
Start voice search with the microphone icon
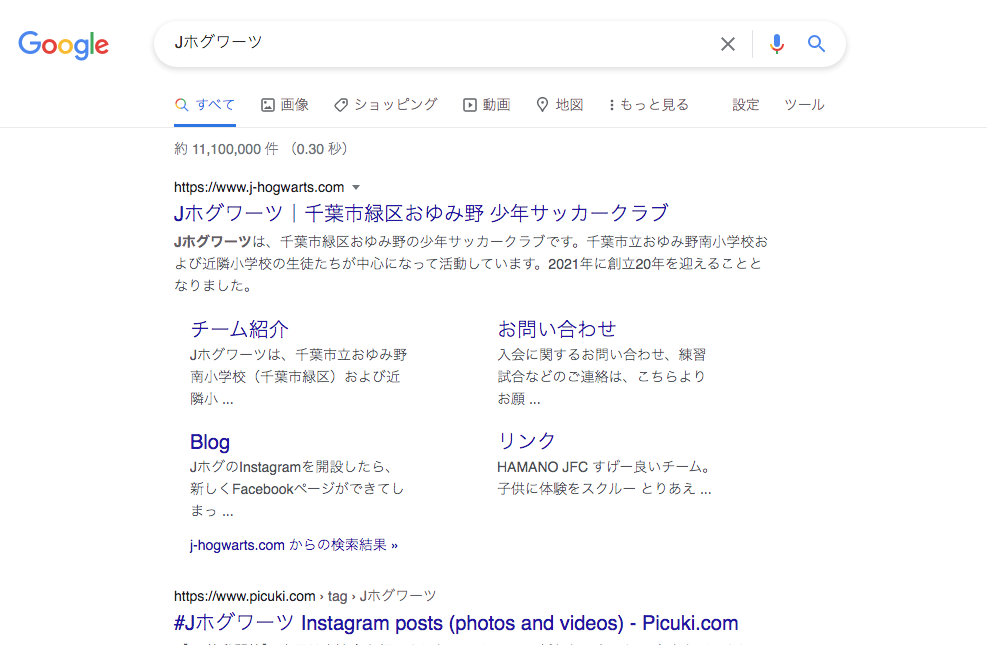[x=777, y=44]
